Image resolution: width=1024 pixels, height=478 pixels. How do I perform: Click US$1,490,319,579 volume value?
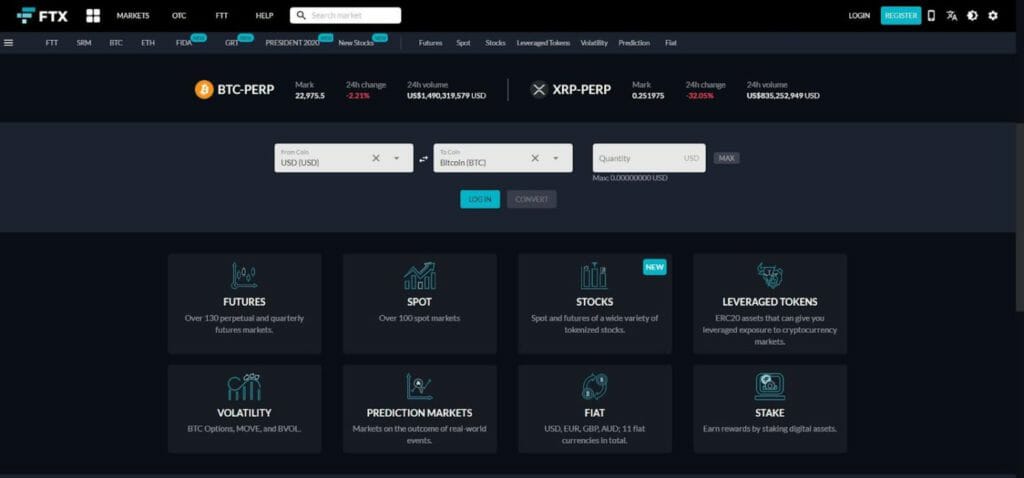(447, 96)
